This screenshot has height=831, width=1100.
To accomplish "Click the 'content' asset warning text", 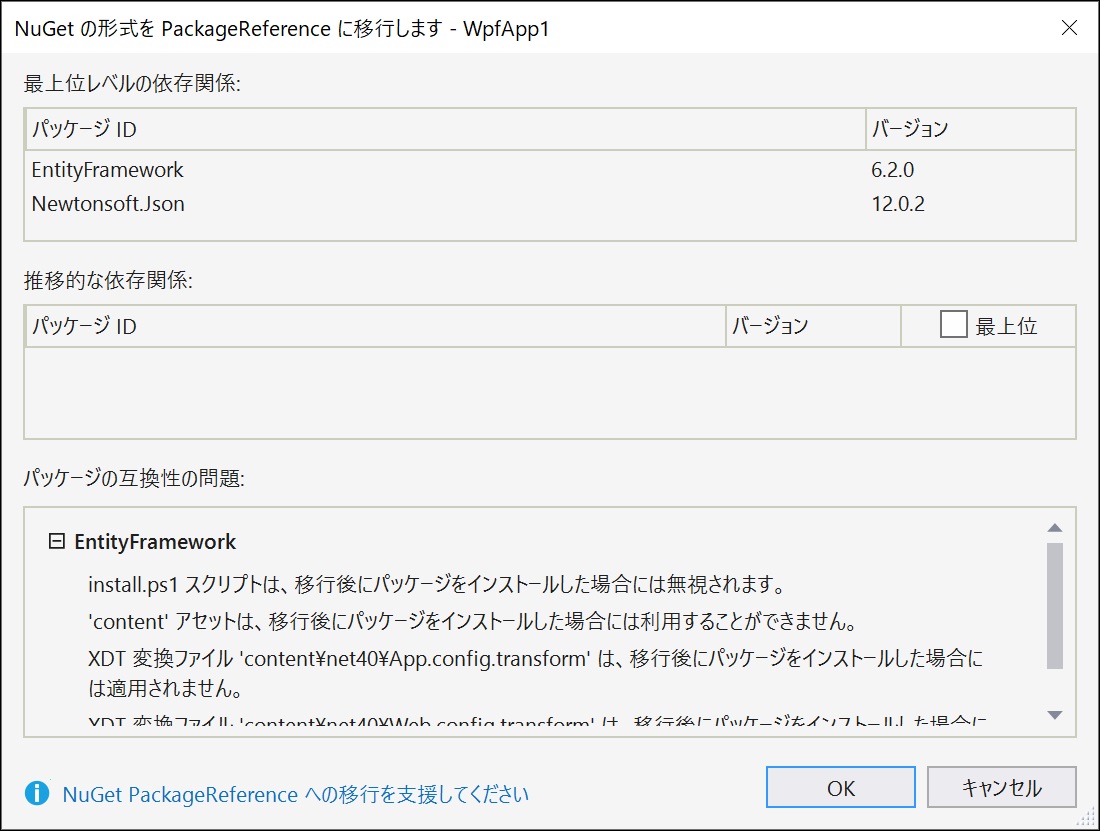I will tap(472, 621).
